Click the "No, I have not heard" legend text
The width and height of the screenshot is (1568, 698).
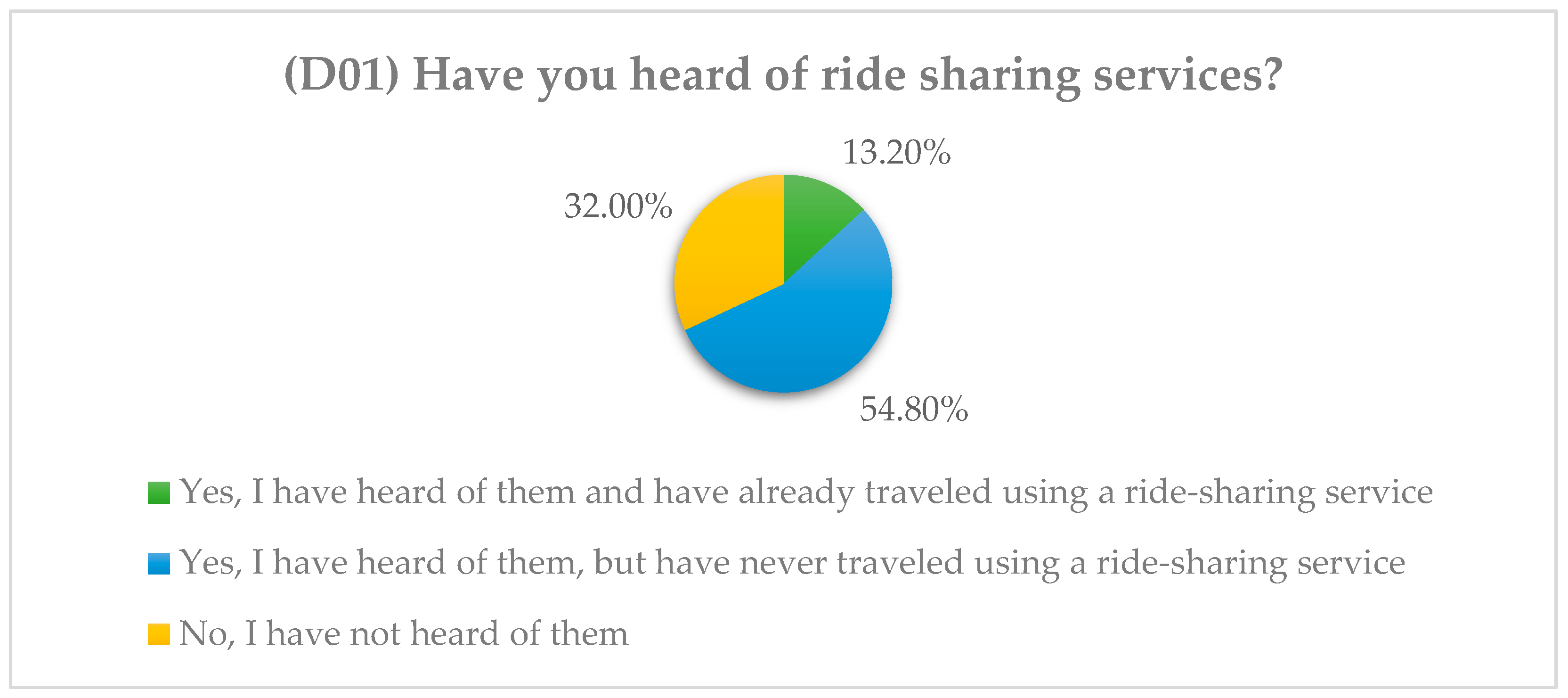pos(404,633)
